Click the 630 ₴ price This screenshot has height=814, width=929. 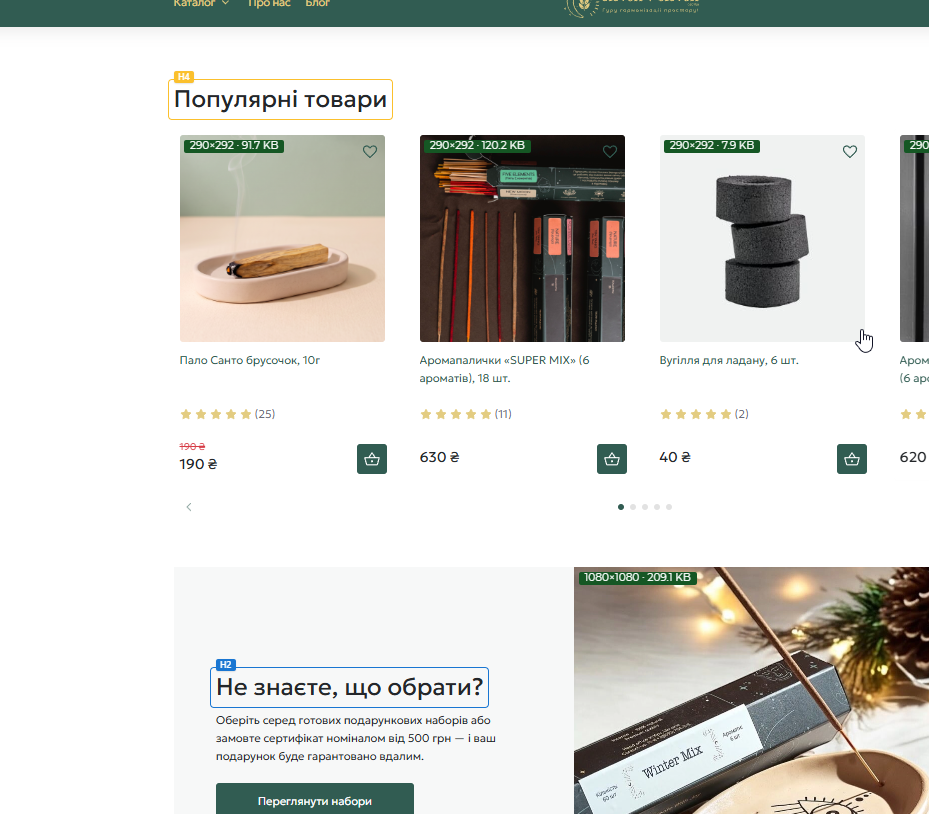click(439, 457)
